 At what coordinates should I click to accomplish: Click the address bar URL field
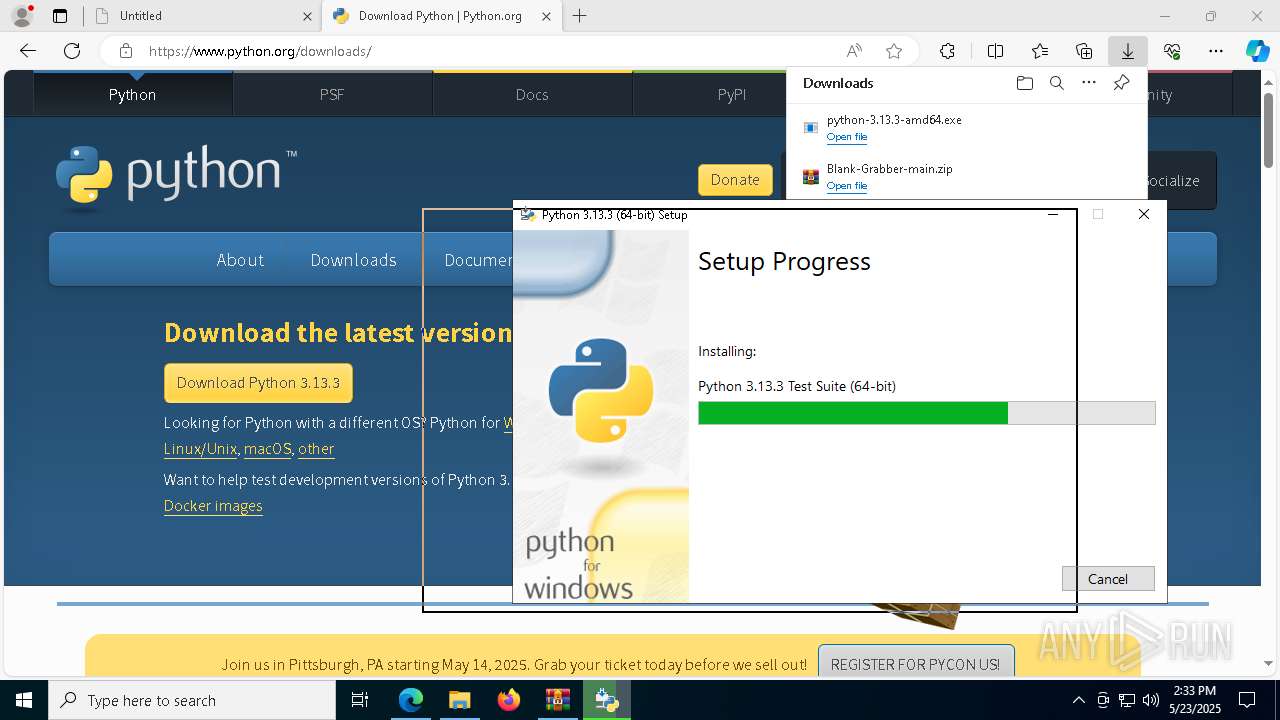pyautogui.click(x=490, y=51)
